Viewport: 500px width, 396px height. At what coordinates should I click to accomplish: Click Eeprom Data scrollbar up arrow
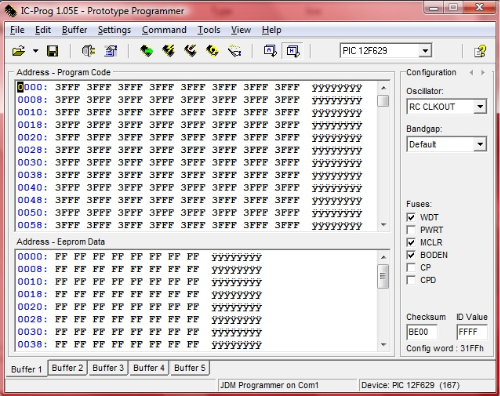click(383, 257)
